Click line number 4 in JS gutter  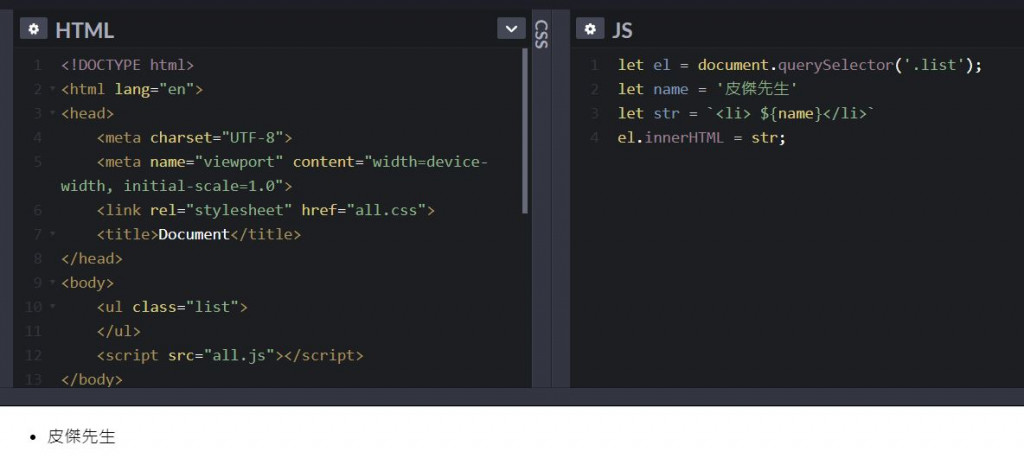[x=594, y=138]
